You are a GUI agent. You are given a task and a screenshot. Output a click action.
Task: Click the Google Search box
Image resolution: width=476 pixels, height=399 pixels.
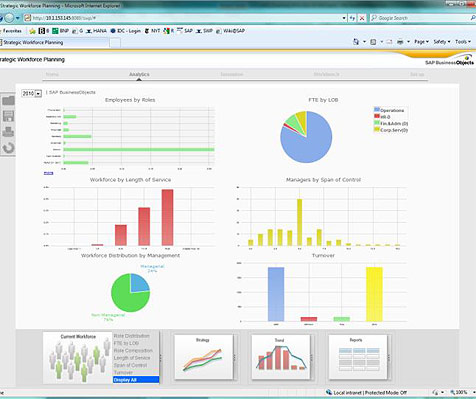pyautogui.click(x=423, y=18)
